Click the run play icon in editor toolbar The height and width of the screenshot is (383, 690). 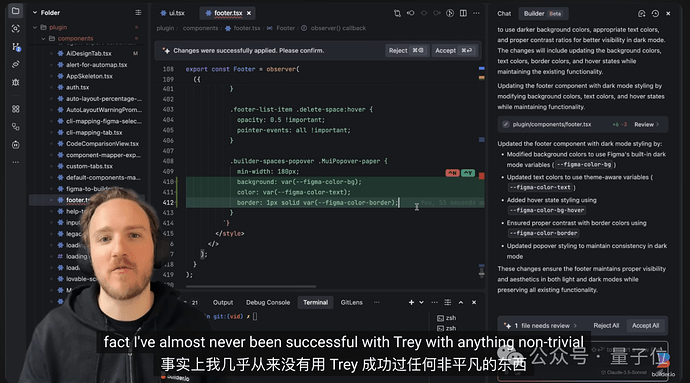tap(450, 13)
